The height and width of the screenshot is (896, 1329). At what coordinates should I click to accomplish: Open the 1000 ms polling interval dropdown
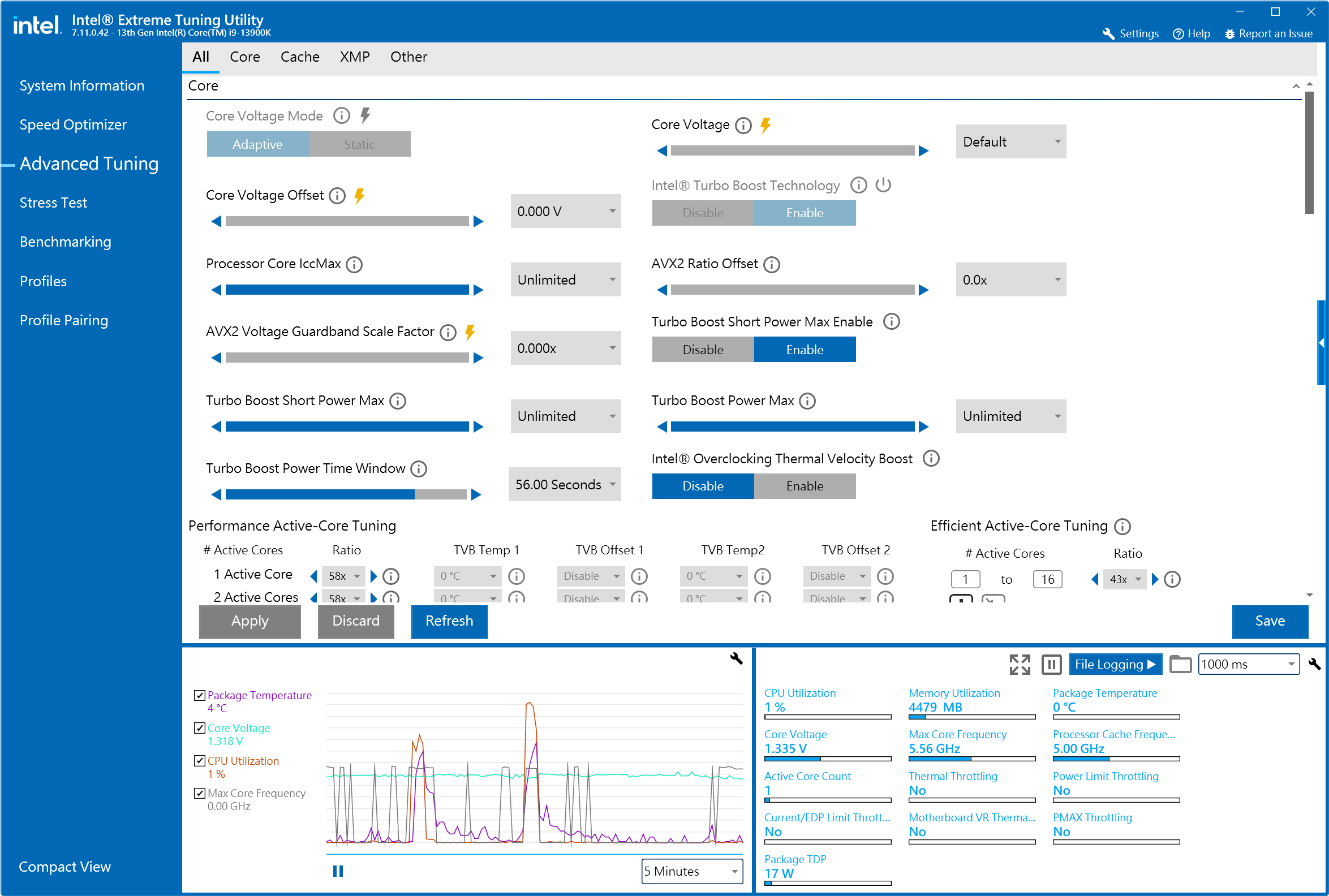point(1248,664)
